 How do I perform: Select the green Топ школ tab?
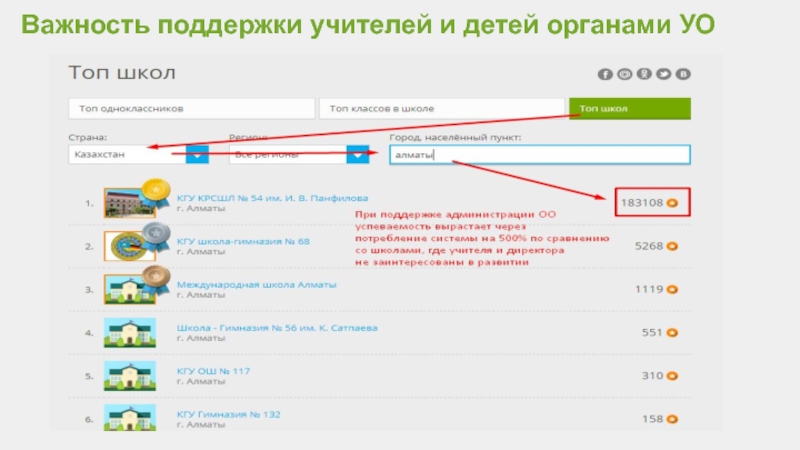coord(630,109)
